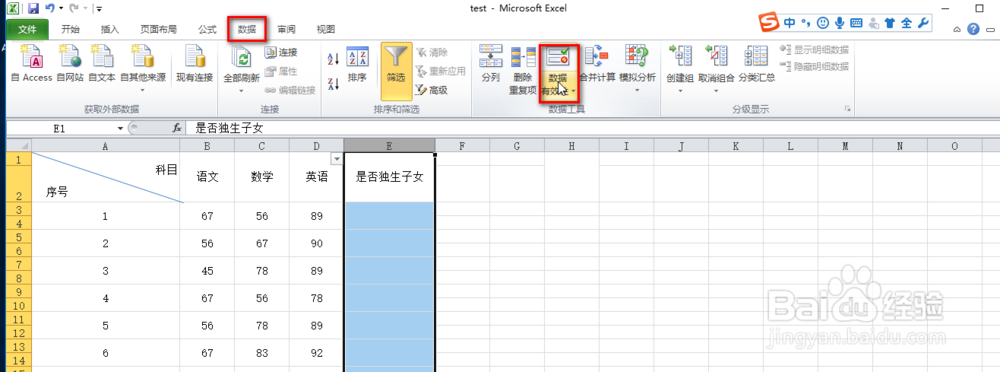
Task: Expand the 取消组合 dropdown arrow
Action: click(x=716, y=91)
